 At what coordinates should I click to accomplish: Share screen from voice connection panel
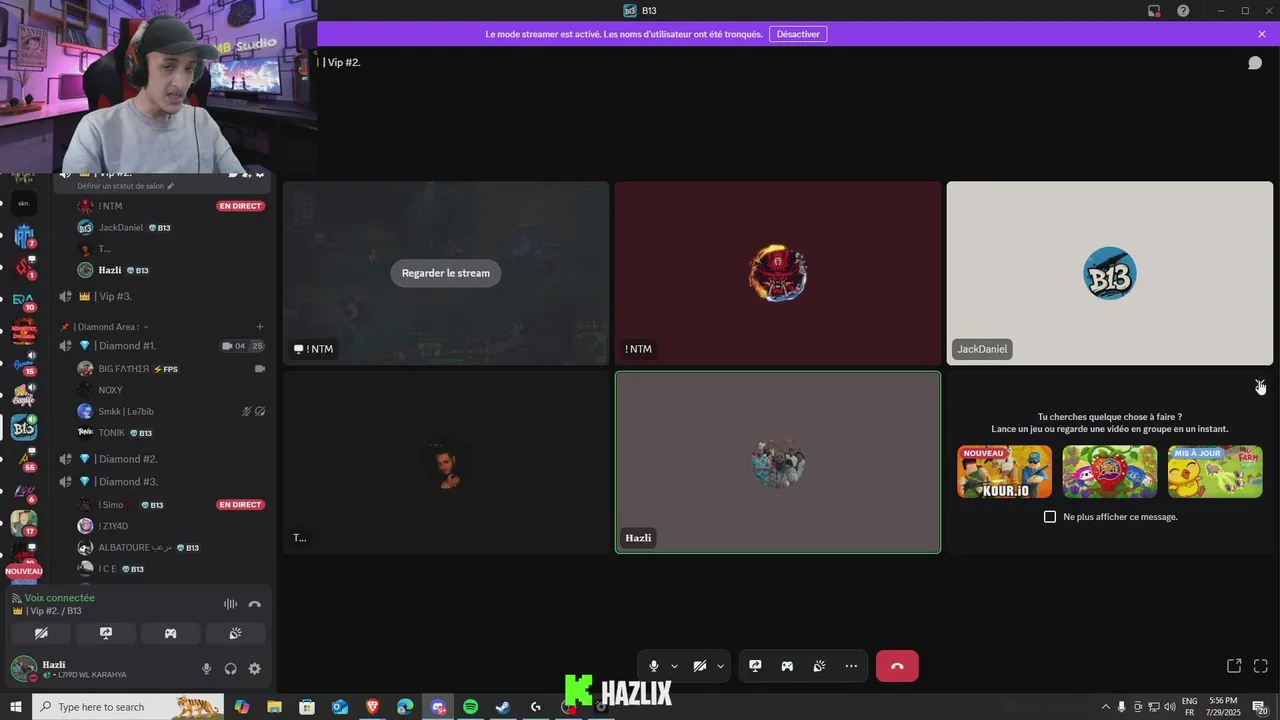[x=106, y=633]
